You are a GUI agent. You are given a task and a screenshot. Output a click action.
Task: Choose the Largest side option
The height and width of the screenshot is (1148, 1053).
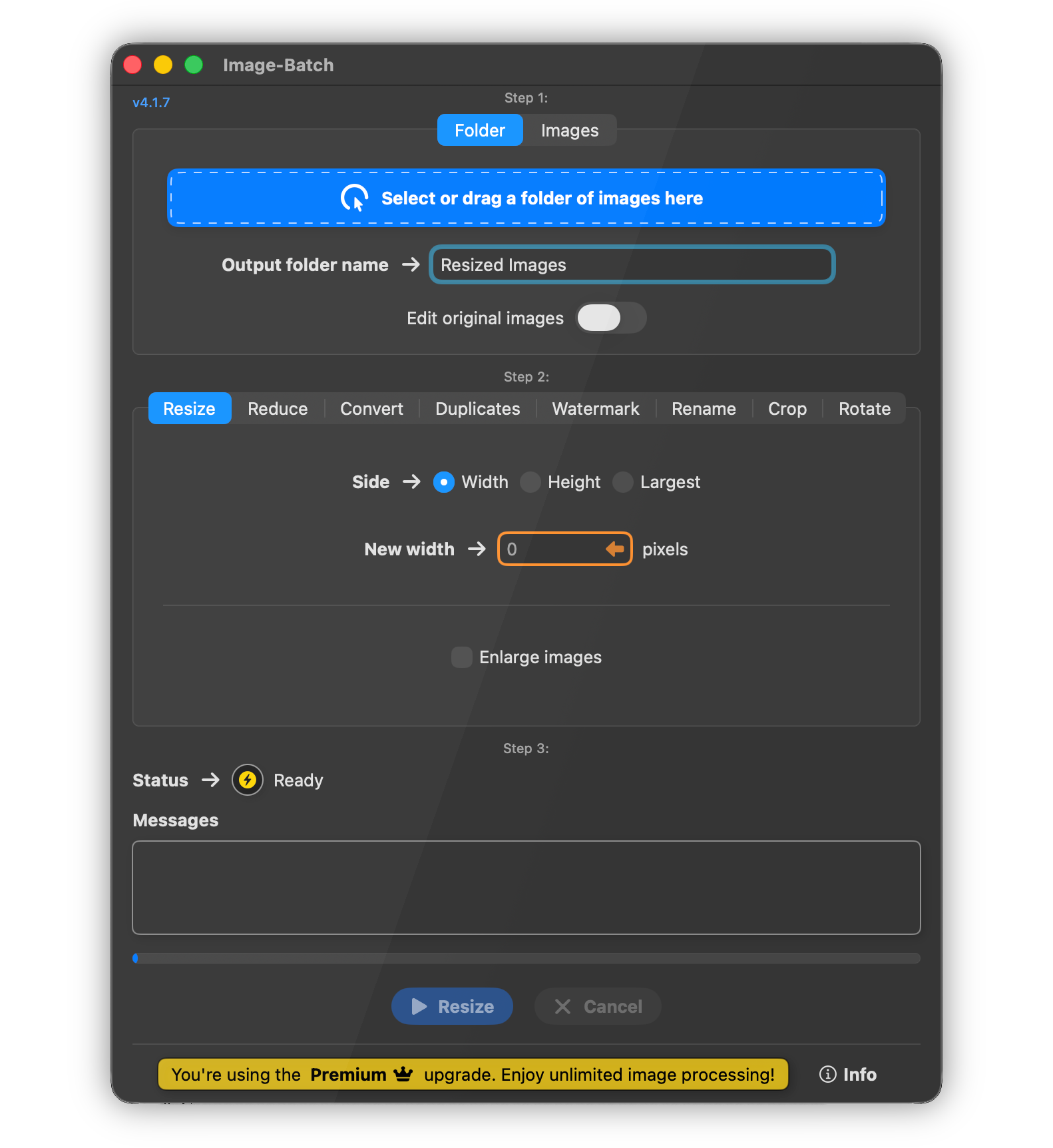tap(623, 481)
